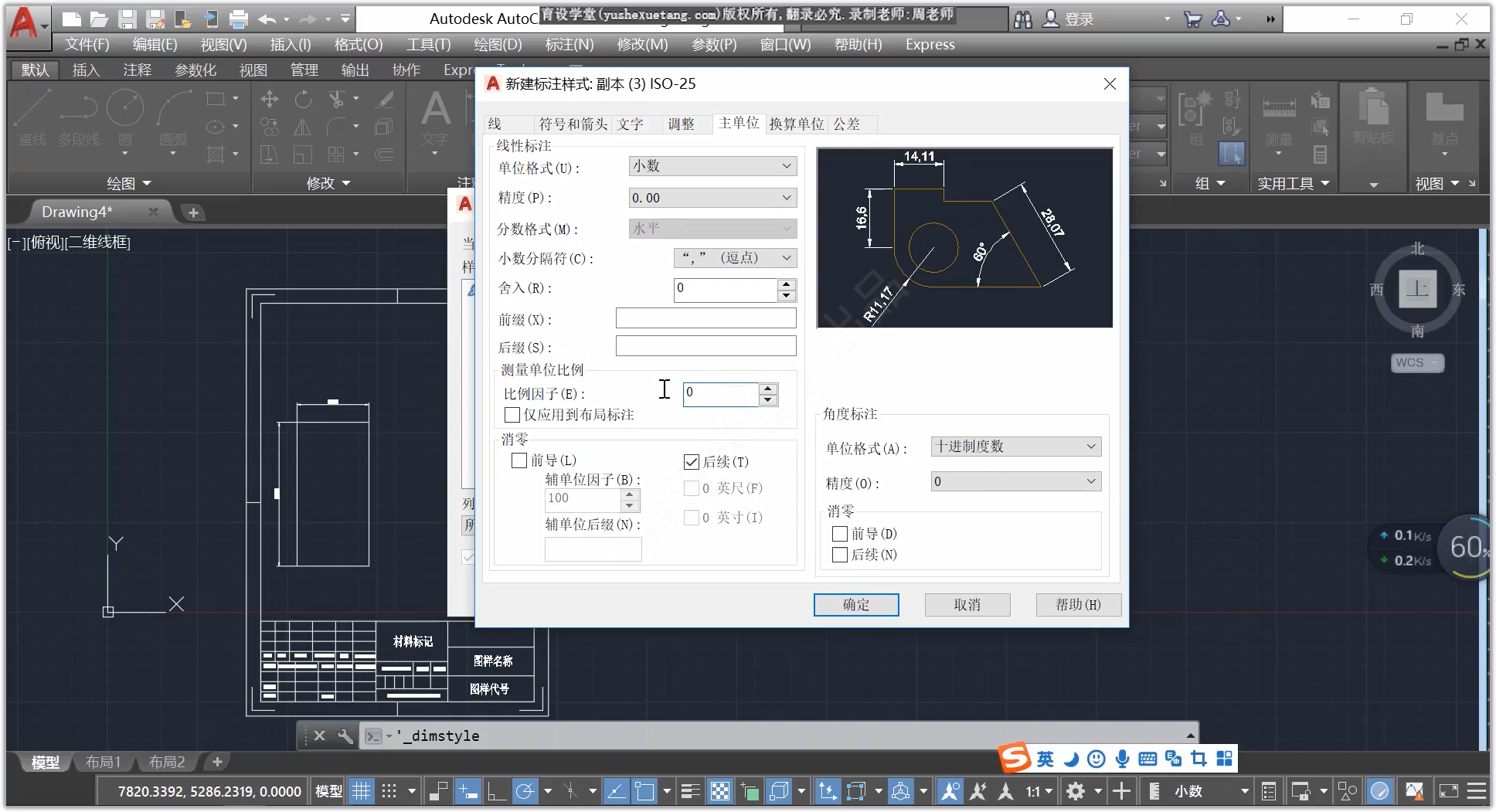Toggle grid display in status bar

pyautogui.click(x=361, y=791)
